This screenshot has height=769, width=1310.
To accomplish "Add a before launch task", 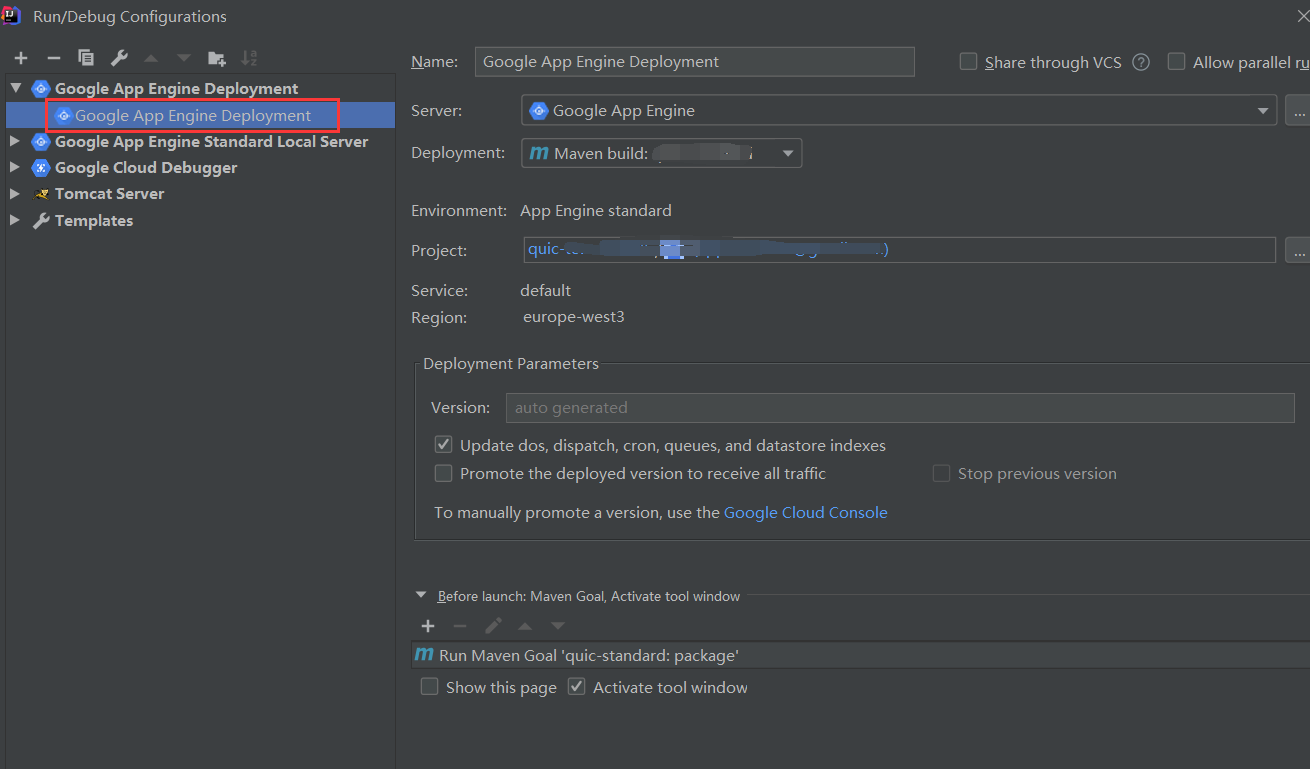I will tap(428, 626).
